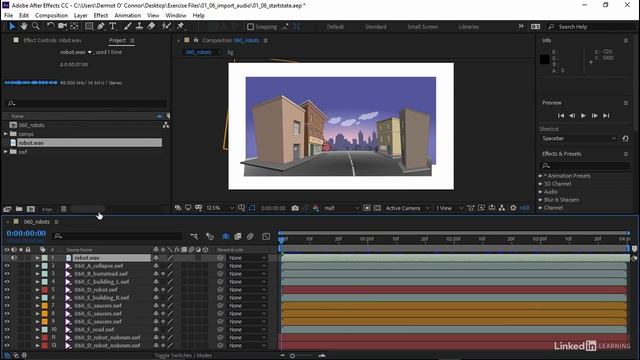Select the Hand tool
The image size is (640, 360).
[24, 27]
